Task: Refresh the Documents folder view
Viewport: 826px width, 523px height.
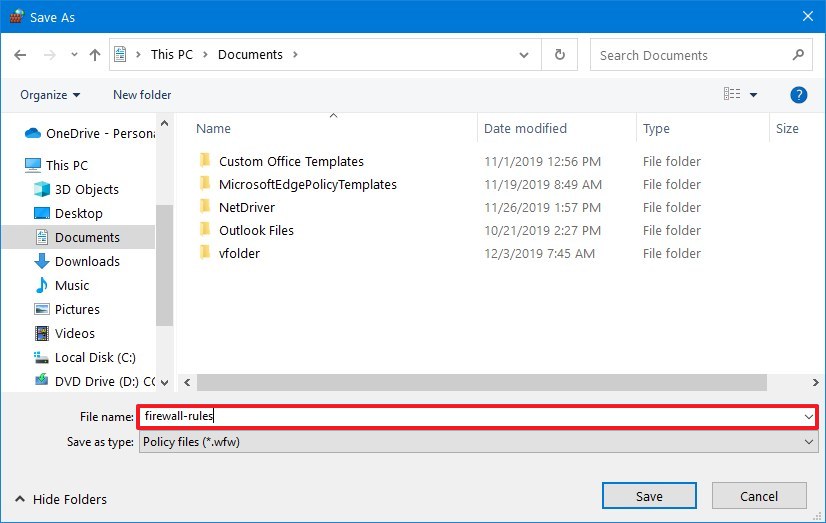Action: (x=559, y=55)
